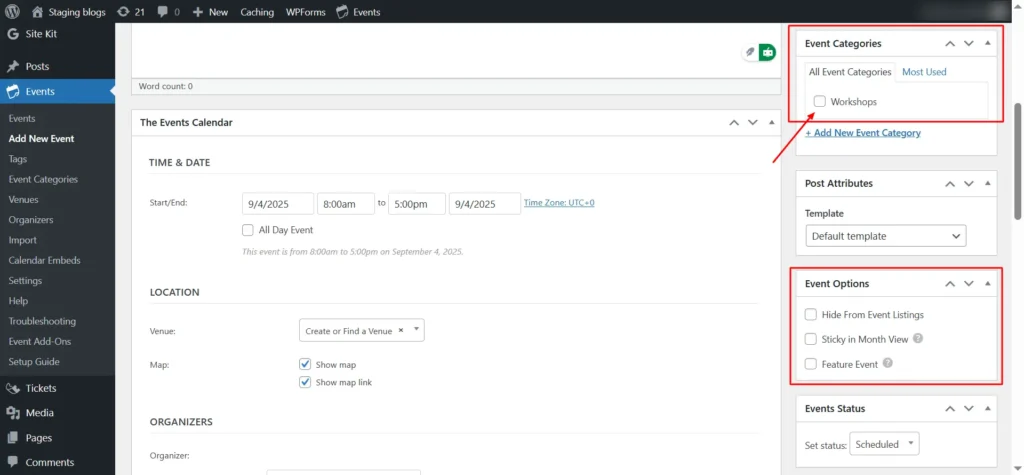Uncheck the Show map checkbox

[x=305, y=365]
